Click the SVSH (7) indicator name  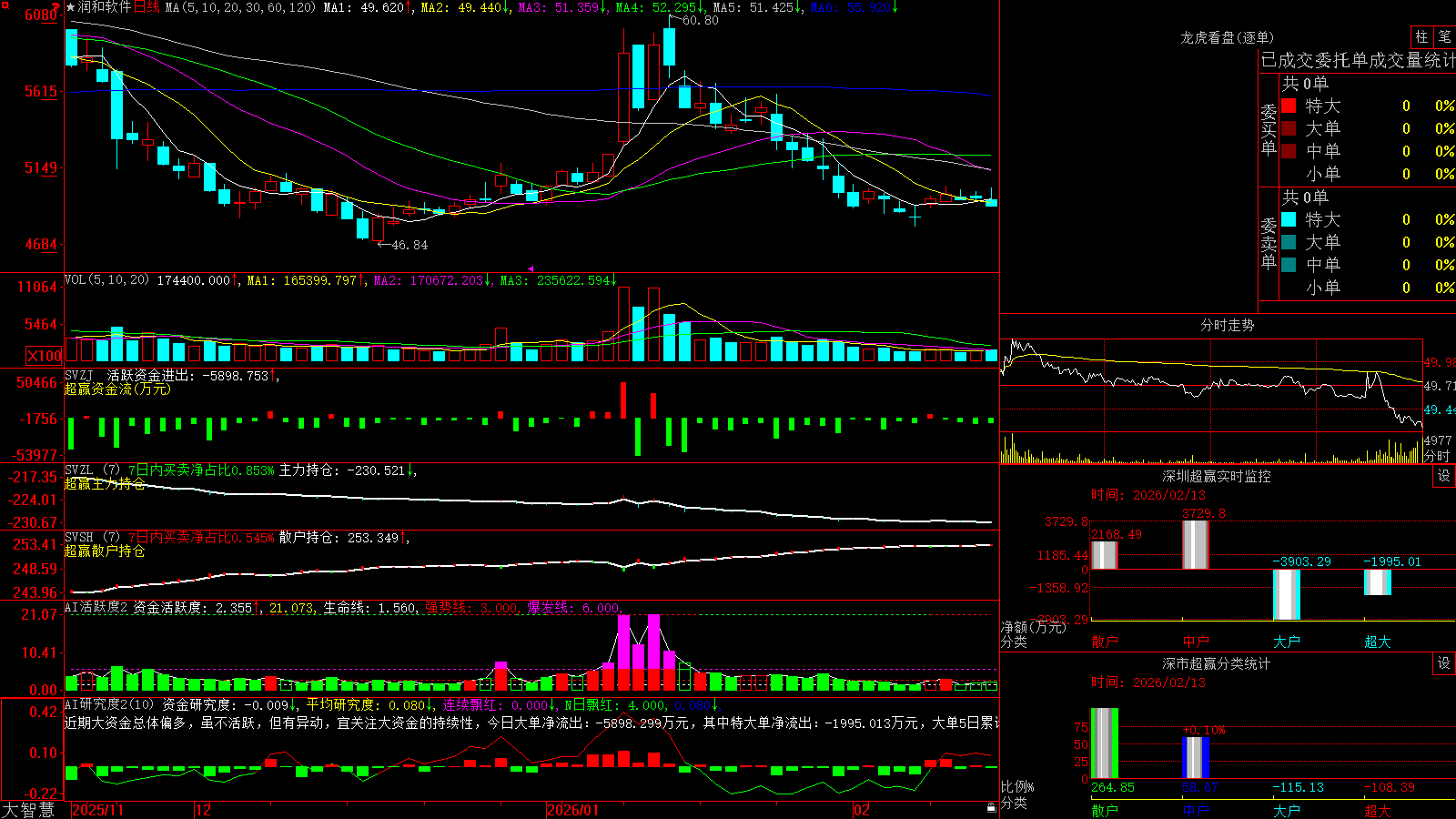92,537
